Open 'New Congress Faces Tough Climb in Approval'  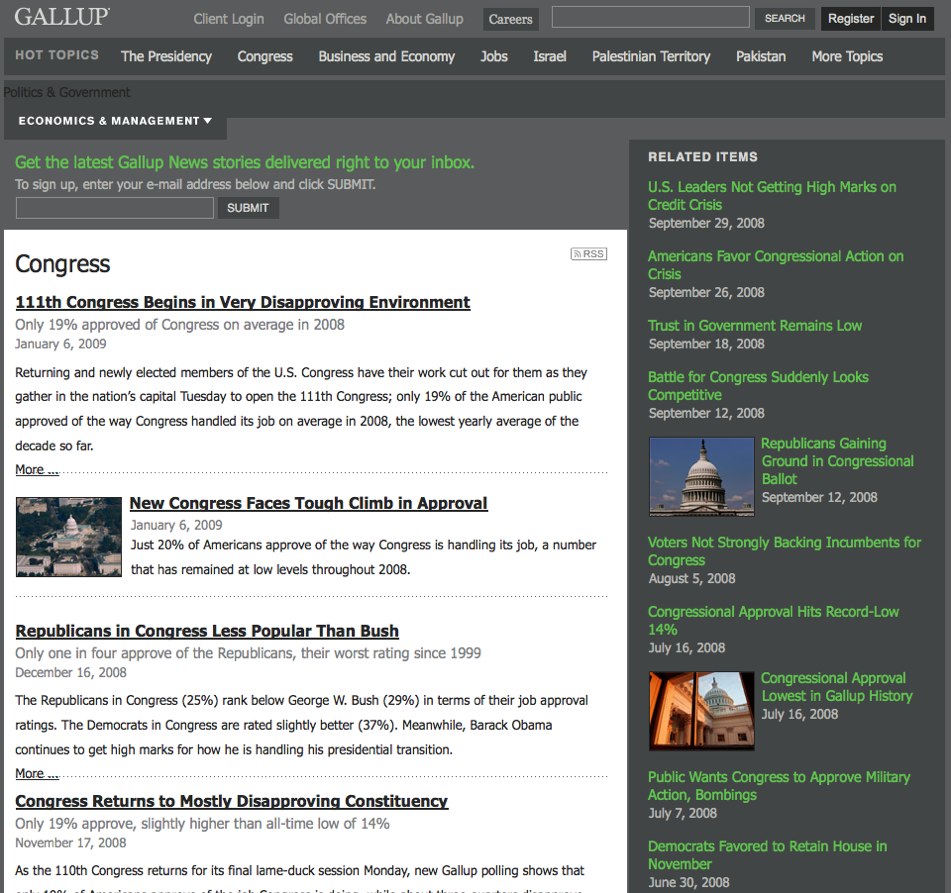pos(308,504)
